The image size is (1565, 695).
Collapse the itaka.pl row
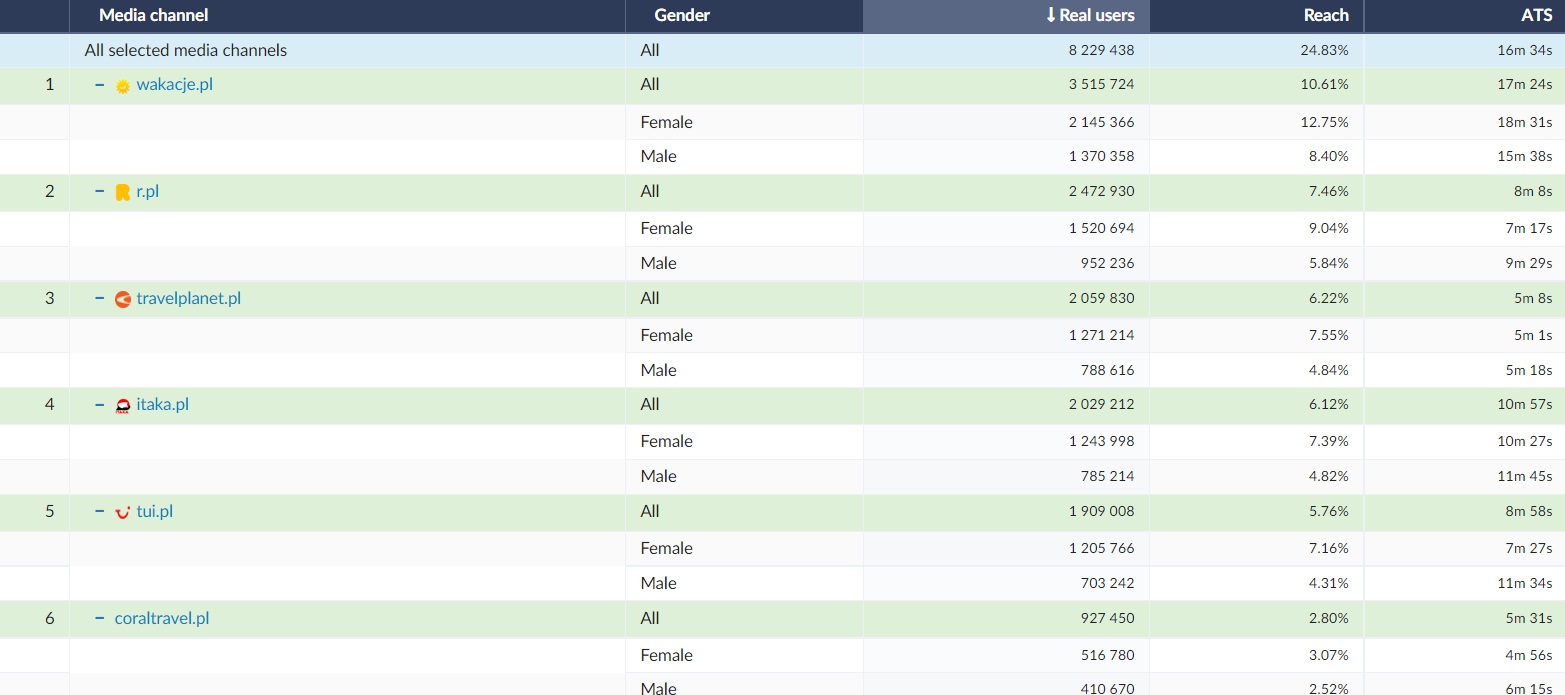click(x=100, y=405)
